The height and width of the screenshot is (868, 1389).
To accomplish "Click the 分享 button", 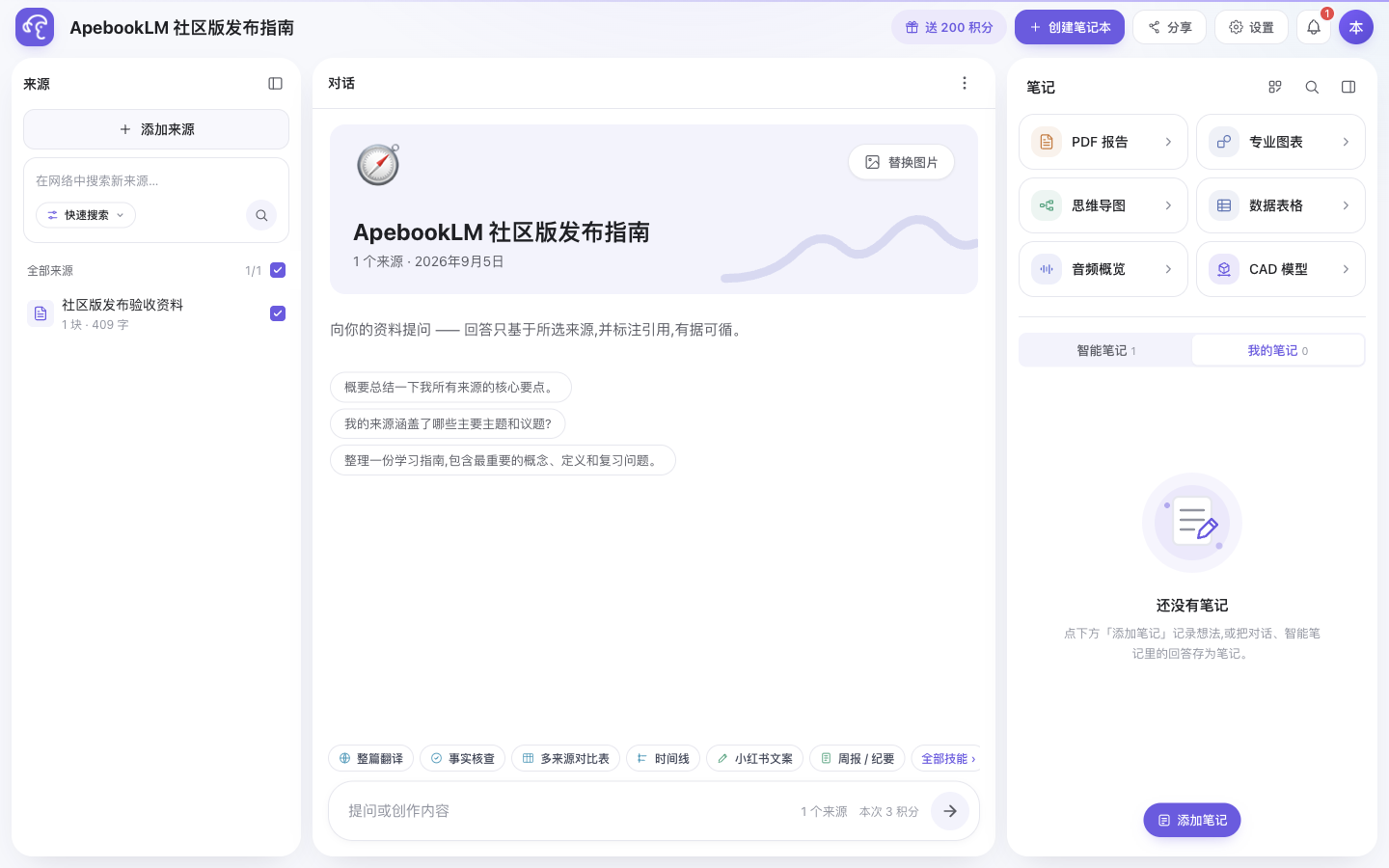I will pos(1169,27).
